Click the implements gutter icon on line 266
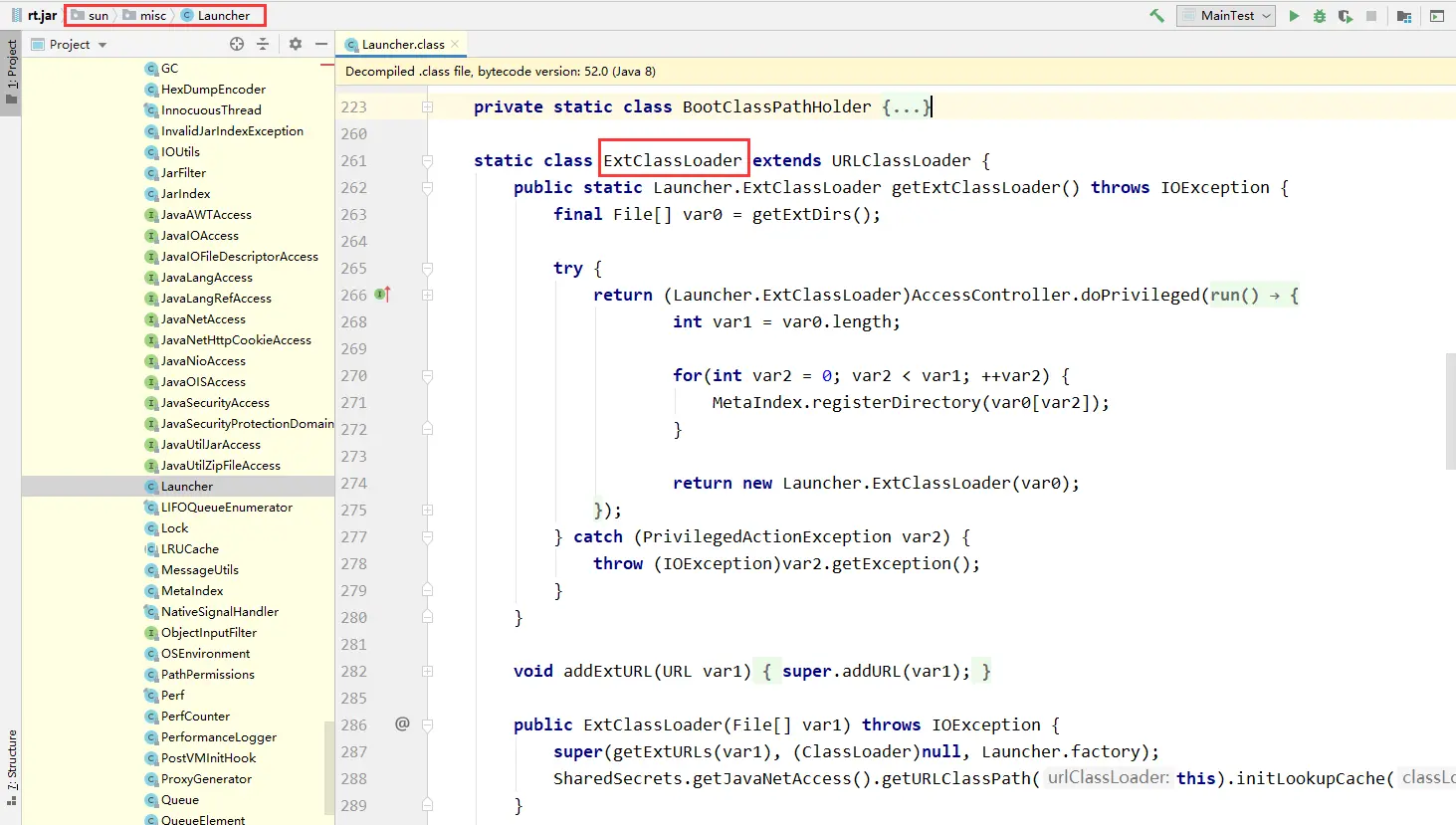The width and height of the screenshot is (1456, 825). coord(383,295)
